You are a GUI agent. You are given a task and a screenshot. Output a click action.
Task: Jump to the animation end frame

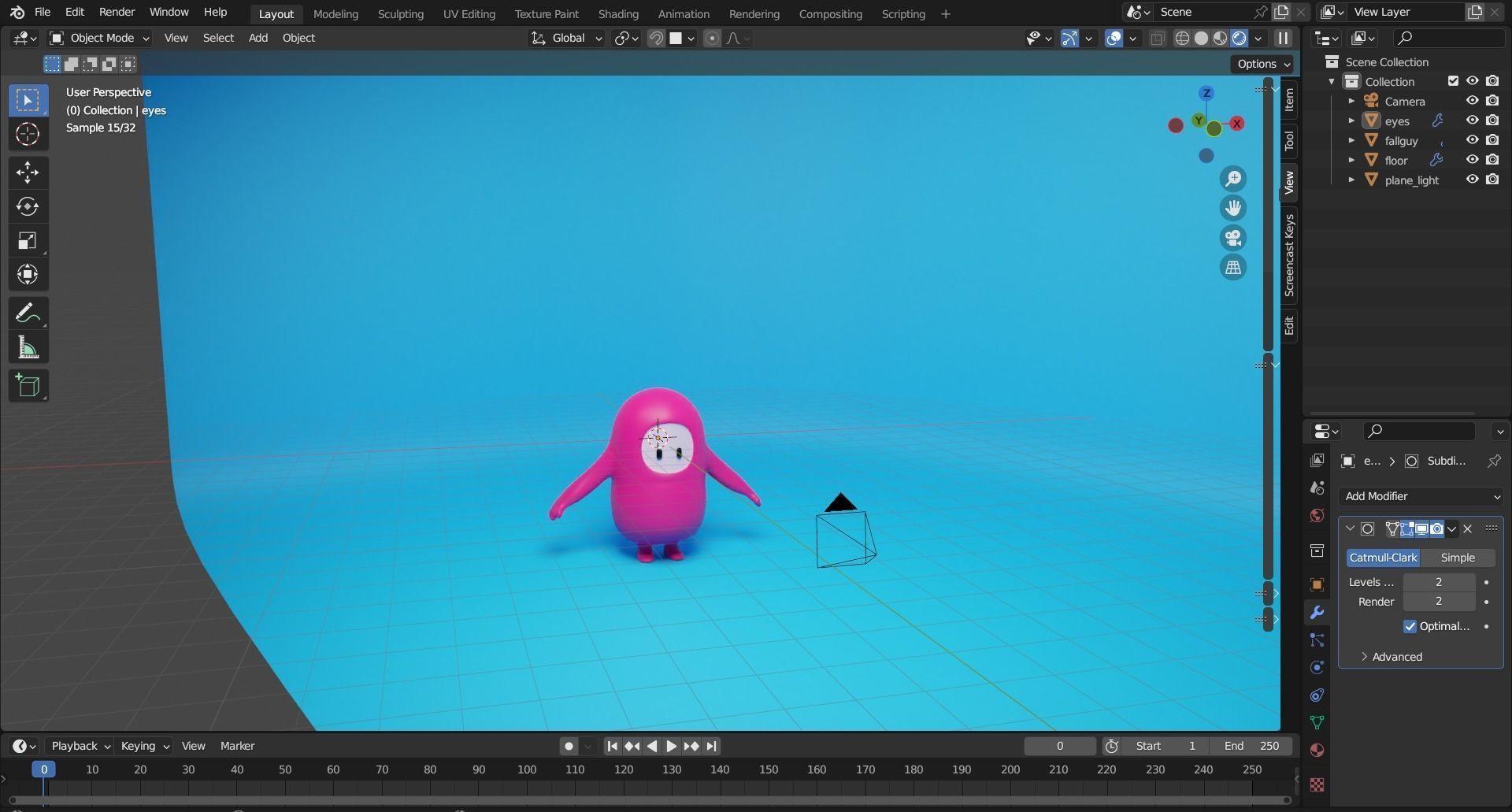tap(711, 746)
